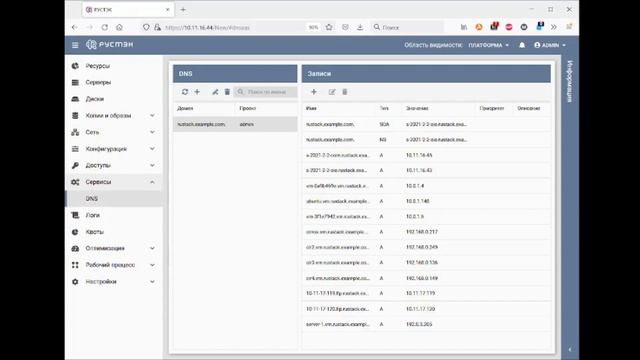Select record with value 10.11.17.119

click(426, 293)
